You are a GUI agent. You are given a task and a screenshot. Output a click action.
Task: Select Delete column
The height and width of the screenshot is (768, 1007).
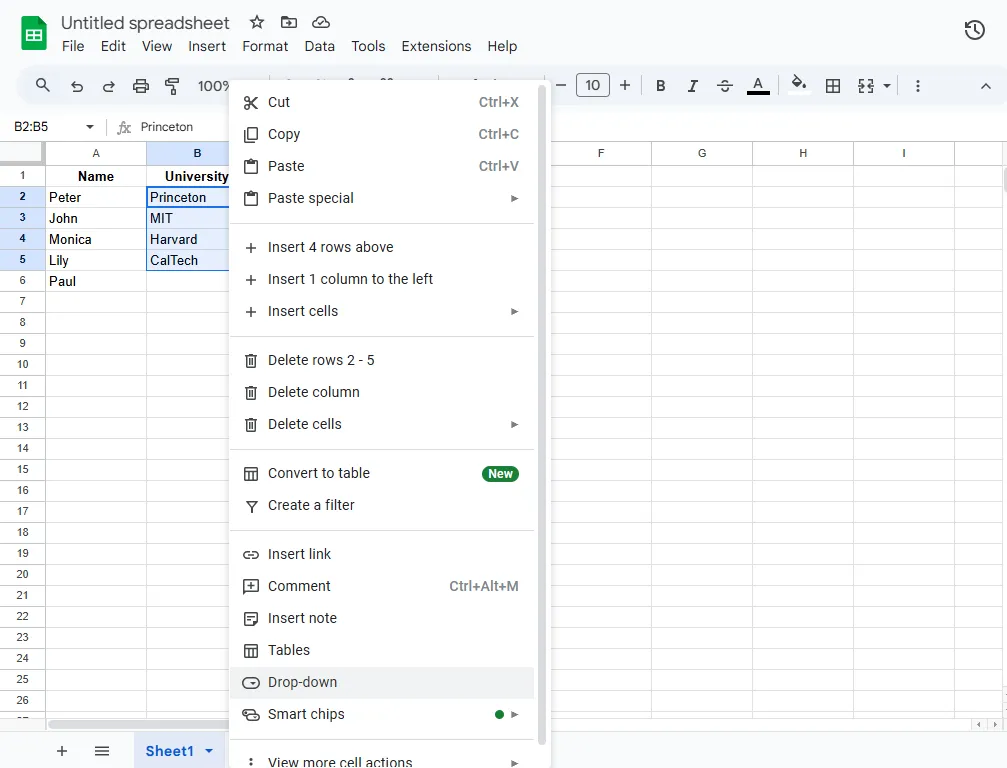[x=381, y=392]
